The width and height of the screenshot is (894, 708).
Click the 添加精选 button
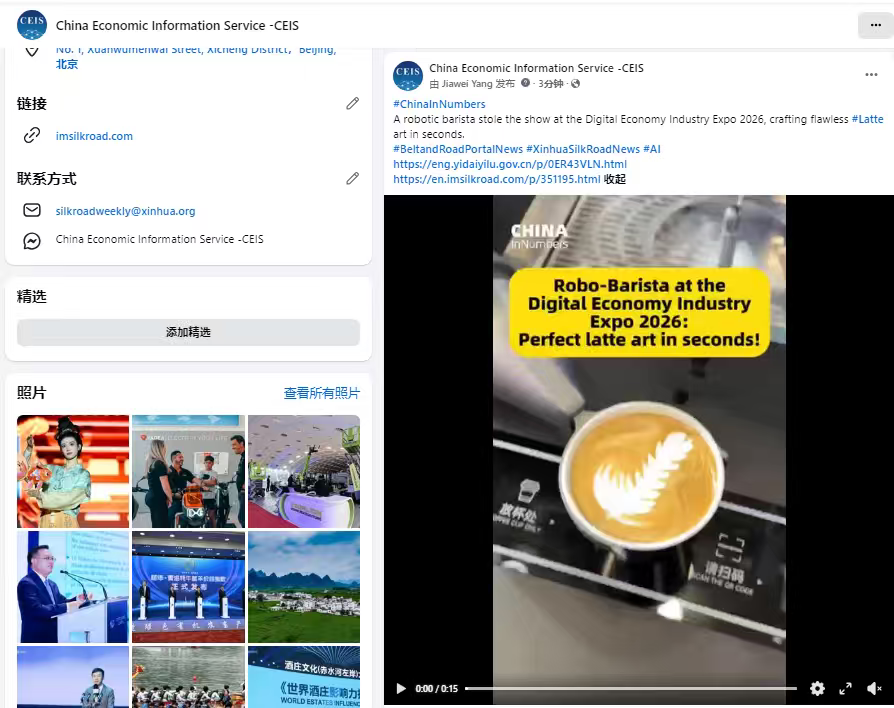[188, 332]
